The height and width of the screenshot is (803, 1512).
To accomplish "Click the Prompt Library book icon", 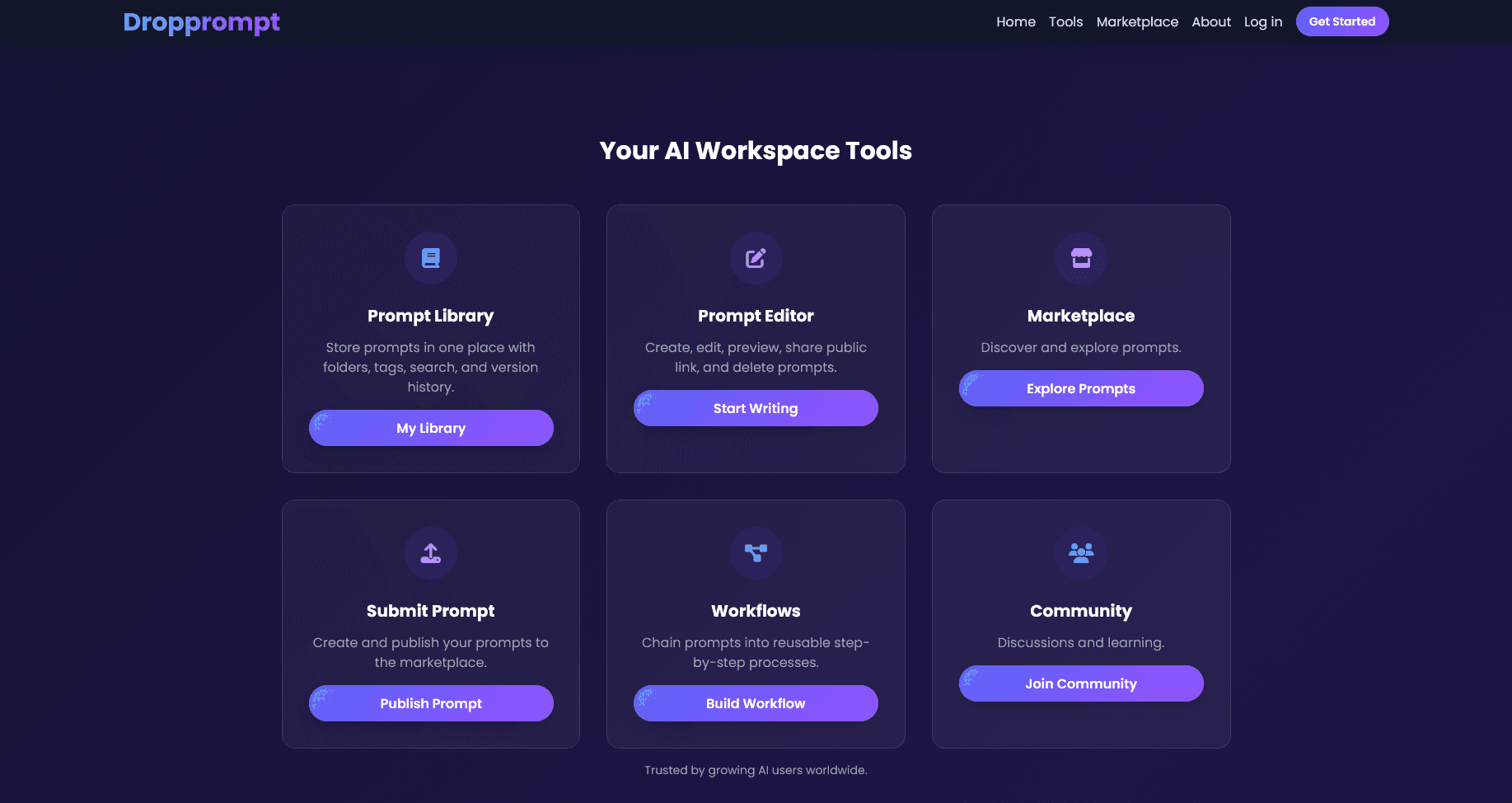I will [x=430, y=258].
